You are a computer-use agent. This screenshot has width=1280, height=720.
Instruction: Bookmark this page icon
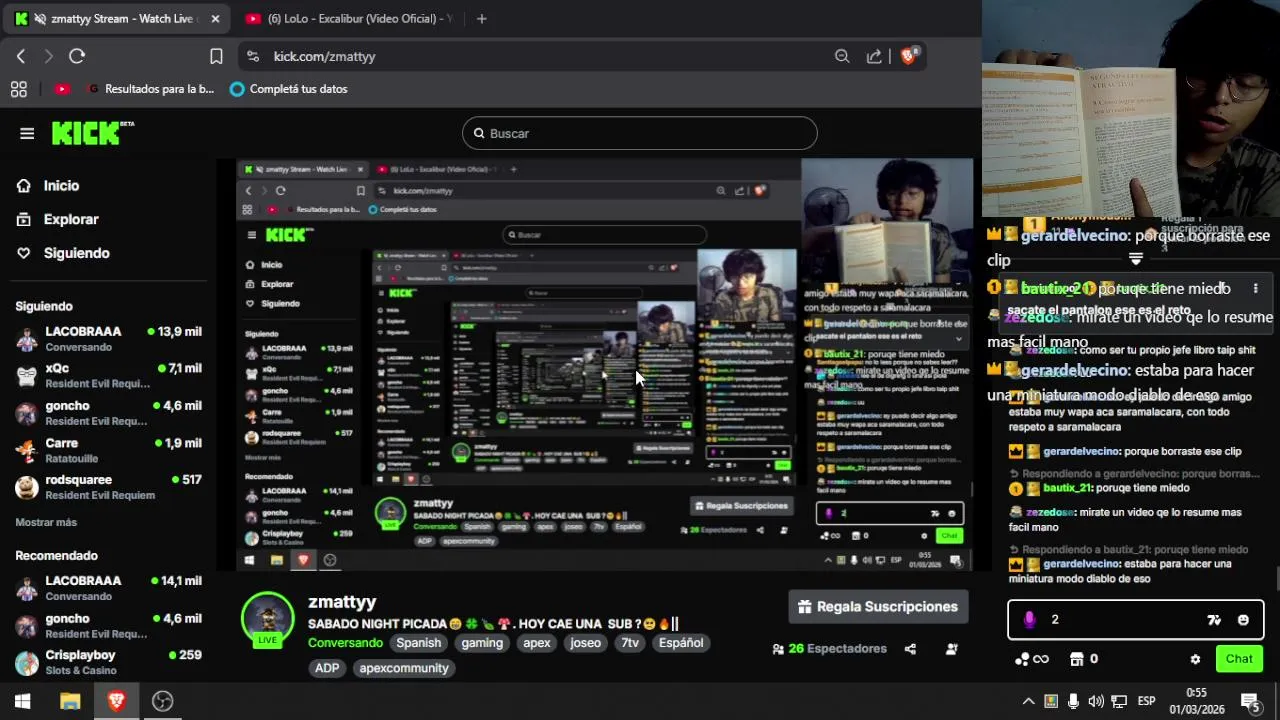tap(216, 57)
